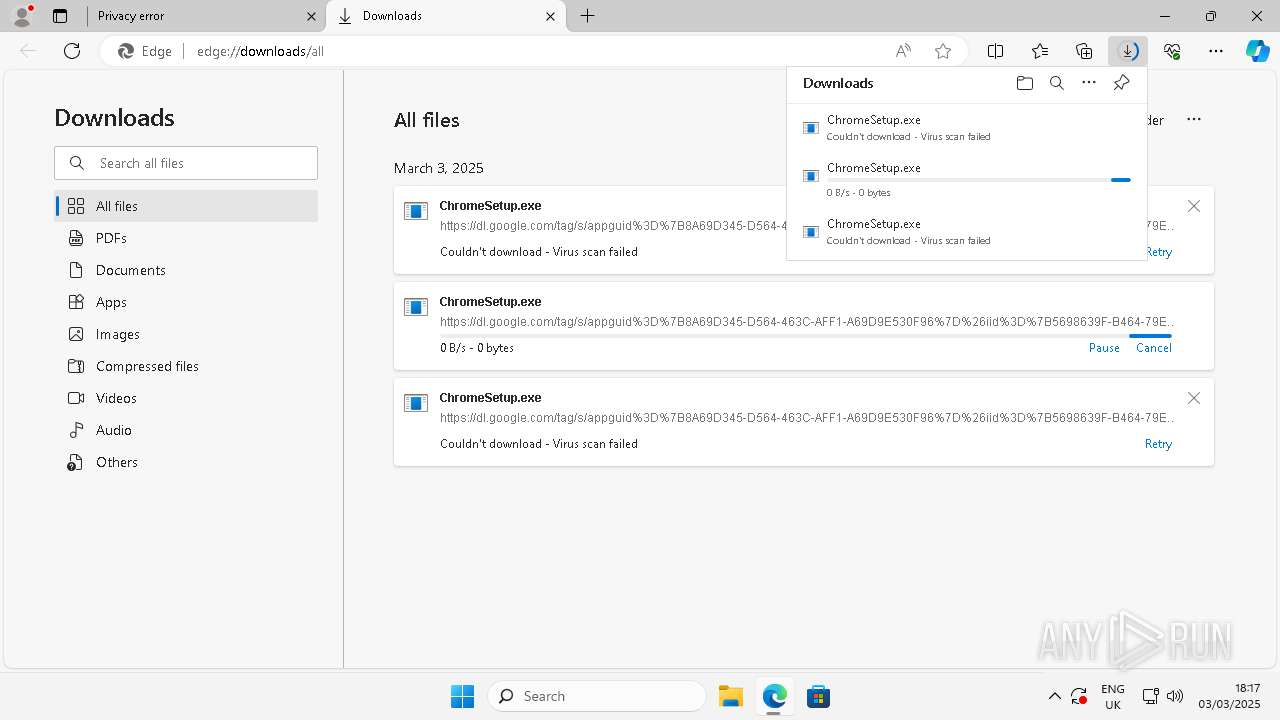Open downloads folder from flyout

point(1024,83)
